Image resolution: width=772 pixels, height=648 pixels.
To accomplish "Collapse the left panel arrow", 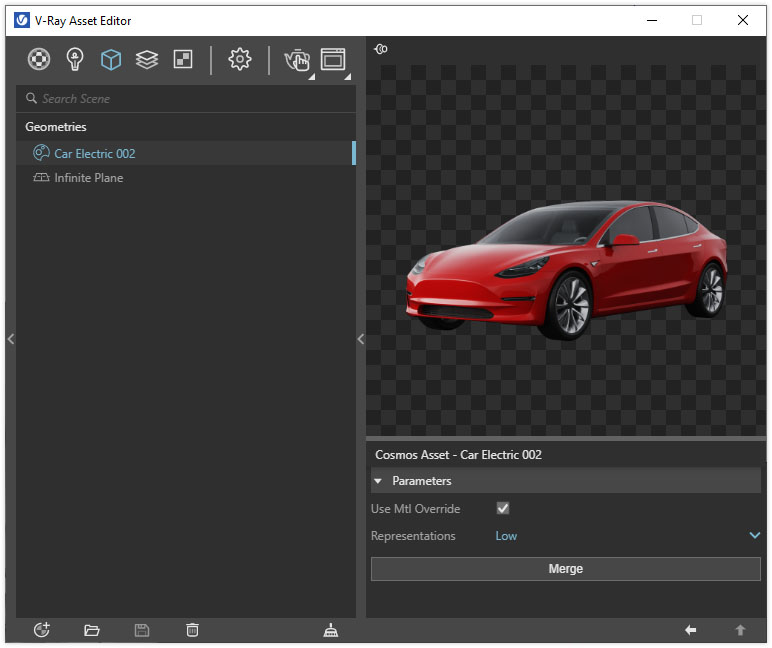I will point(11,339).
